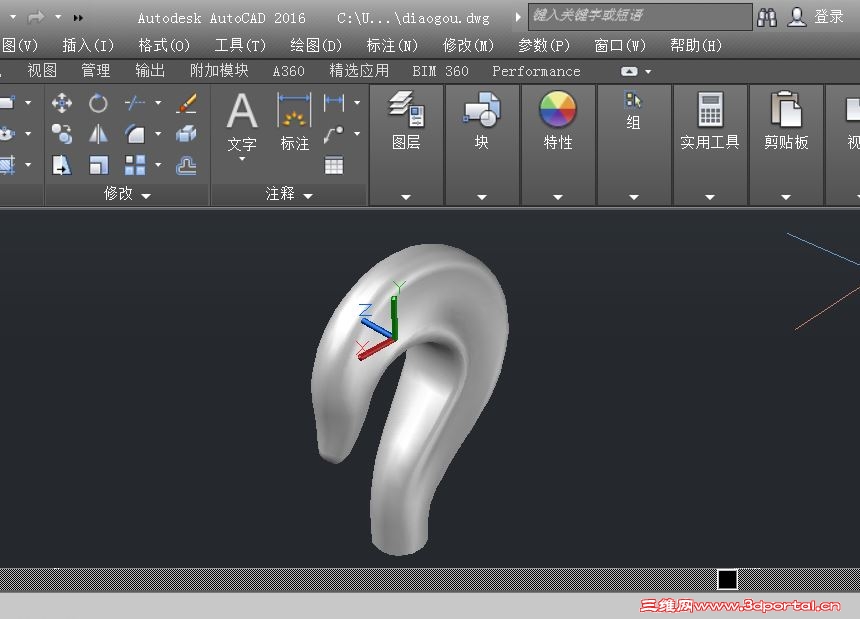
Task: Show more quick access toolbar items
Action: pos(78,18)
